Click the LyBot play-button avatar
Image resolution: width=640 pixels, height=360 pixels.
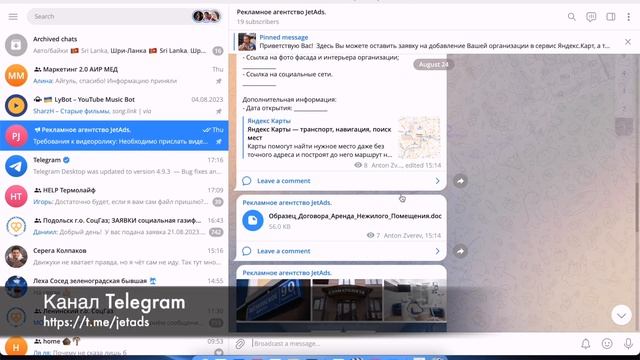click(x=16, y=105)
